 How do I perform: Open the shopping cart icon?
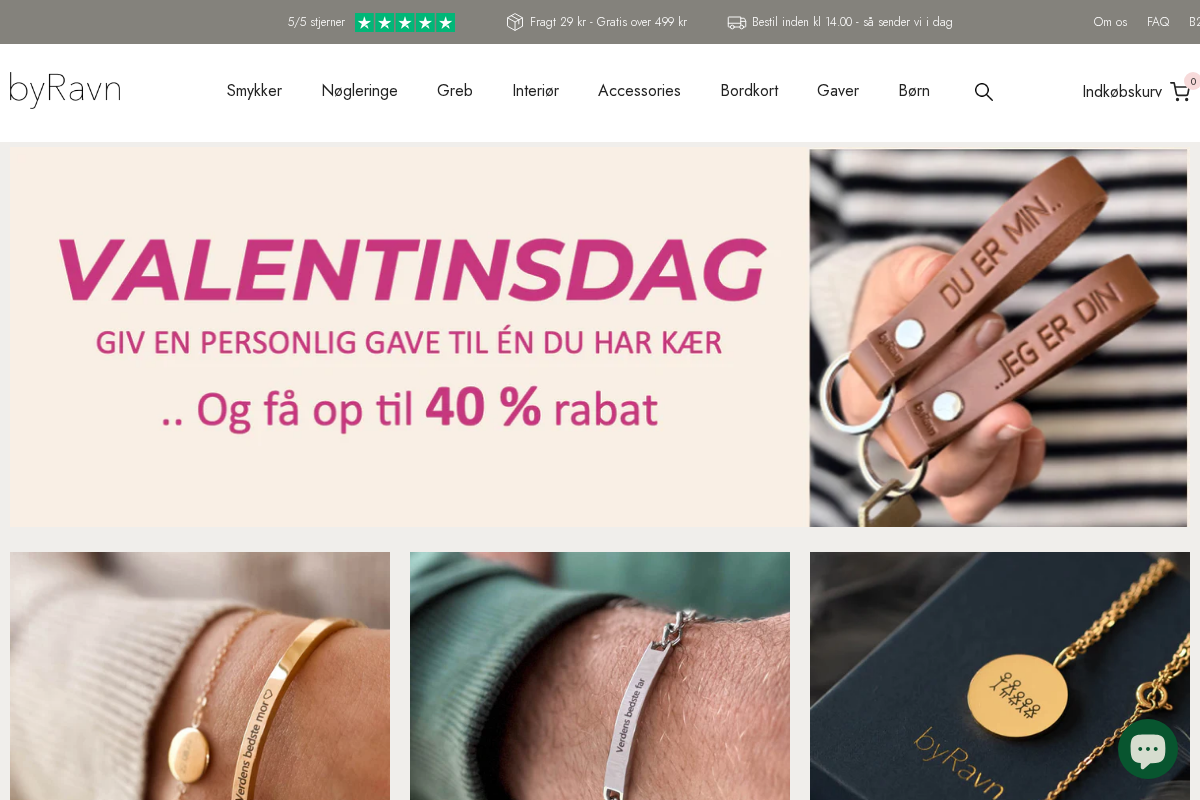[1180, 92]
